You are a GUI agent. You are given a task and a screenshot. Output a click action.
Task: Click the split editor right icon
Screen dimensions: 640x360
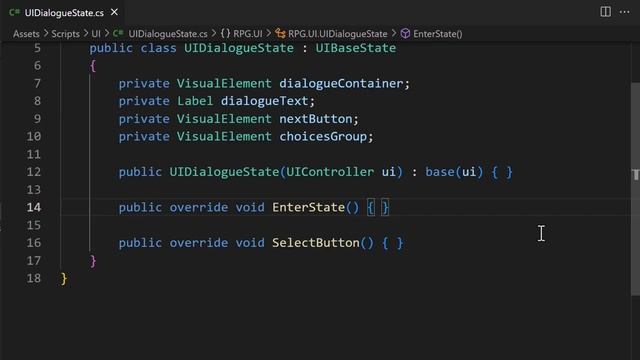(605, 11)
